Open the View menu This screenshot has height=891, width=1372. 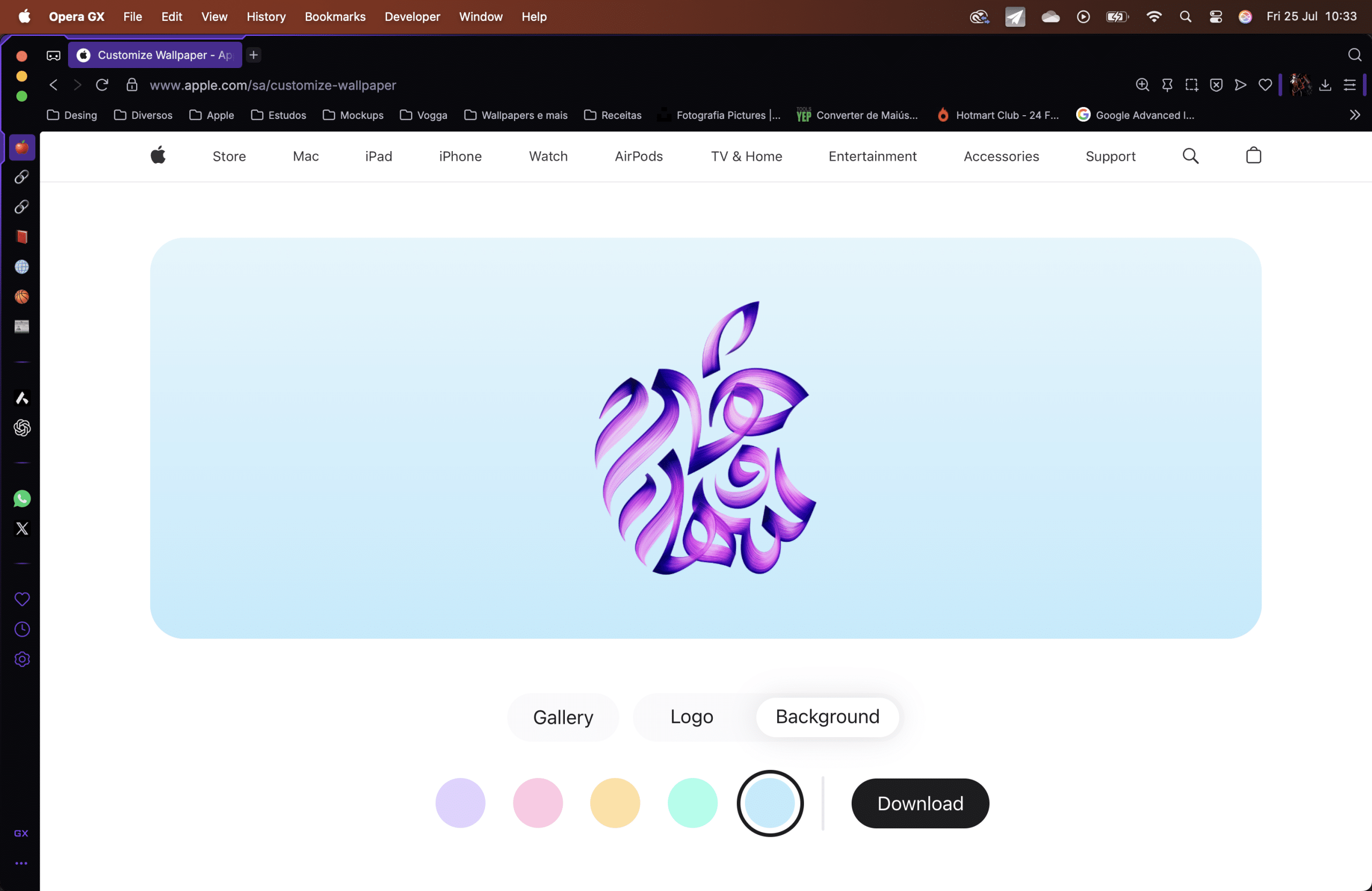click(214, 17)
